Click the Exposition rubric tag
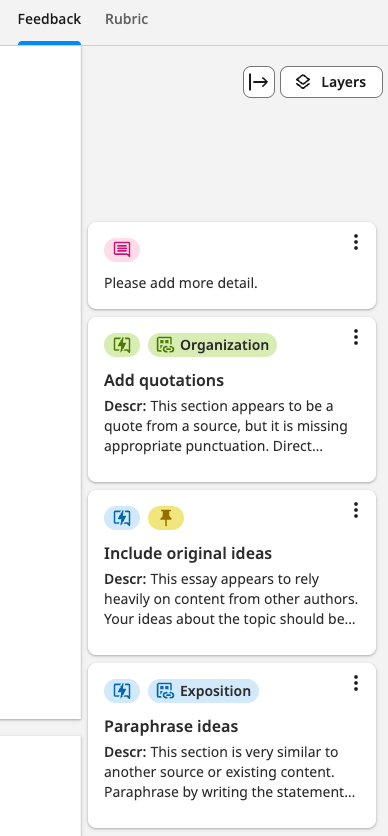The width and height of the screenshot is (388, 836). pyautogui.click(x=204, y=691)
